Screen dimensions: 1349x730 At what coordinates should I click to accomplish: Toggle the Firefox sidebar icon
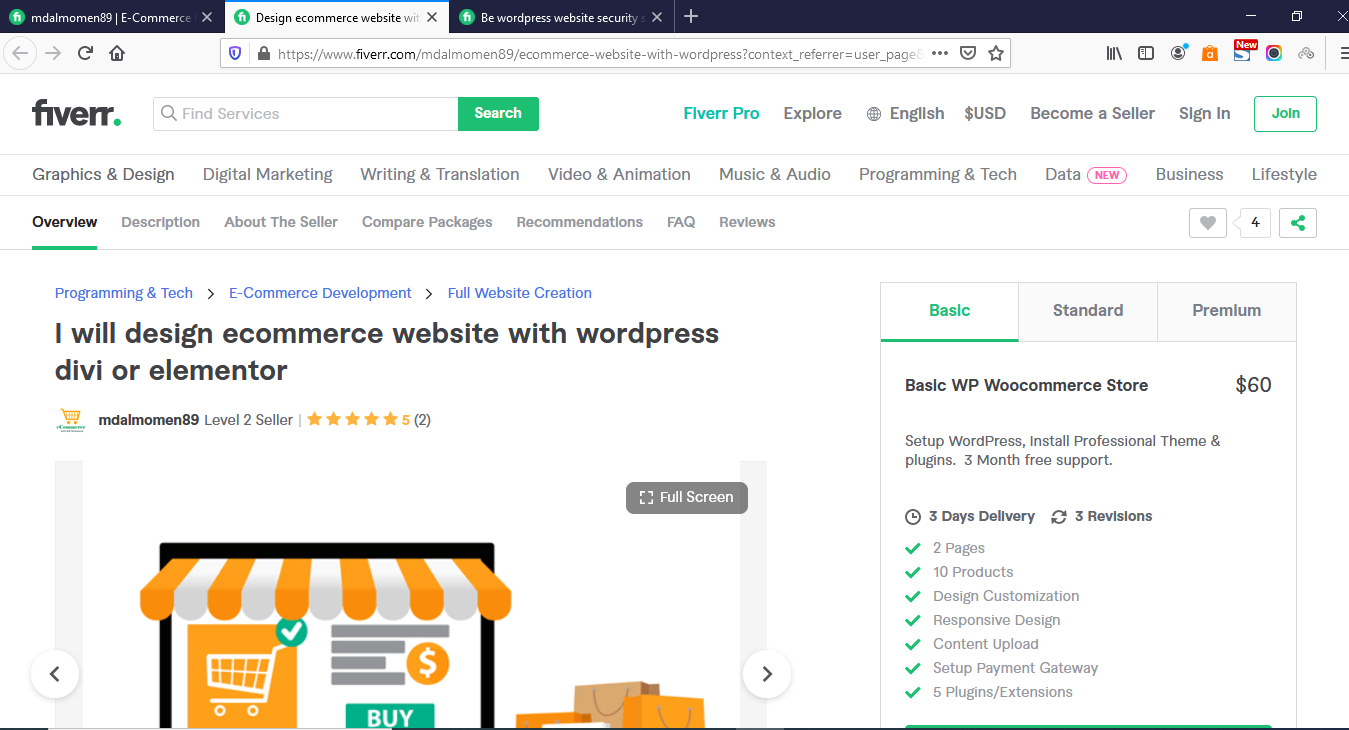coord(1145,52)
